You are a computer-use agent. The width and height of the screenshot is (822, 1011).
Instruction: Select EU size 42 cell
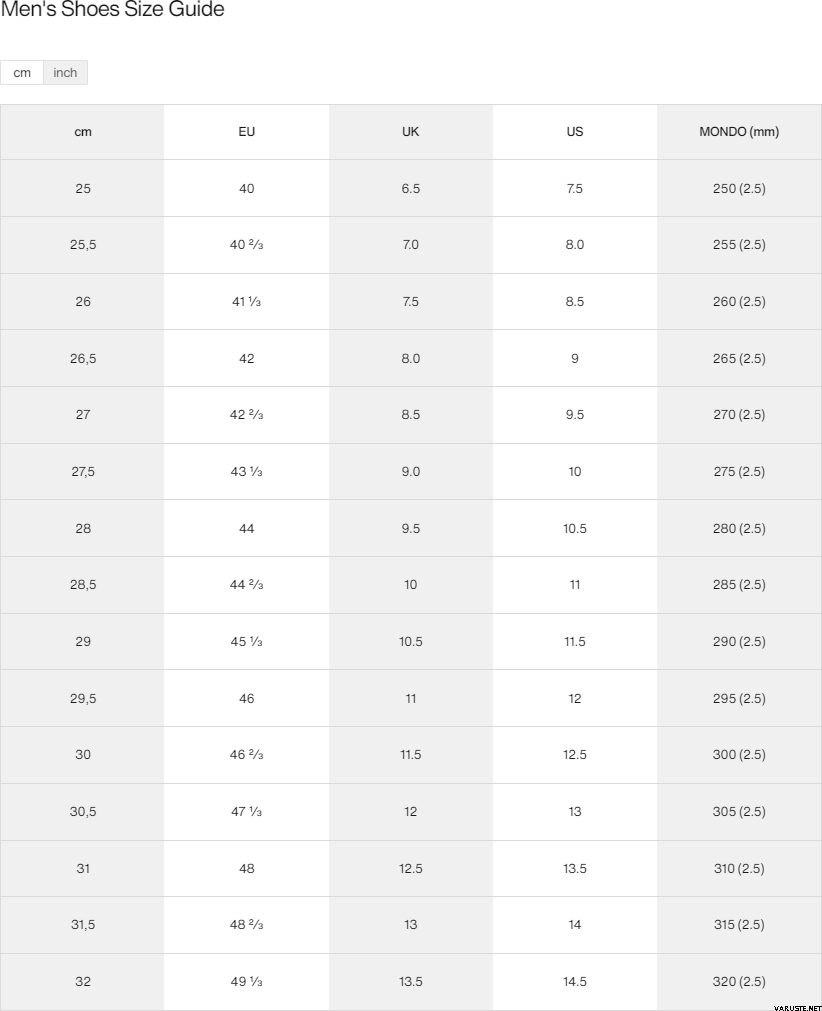tap(247, 358)
